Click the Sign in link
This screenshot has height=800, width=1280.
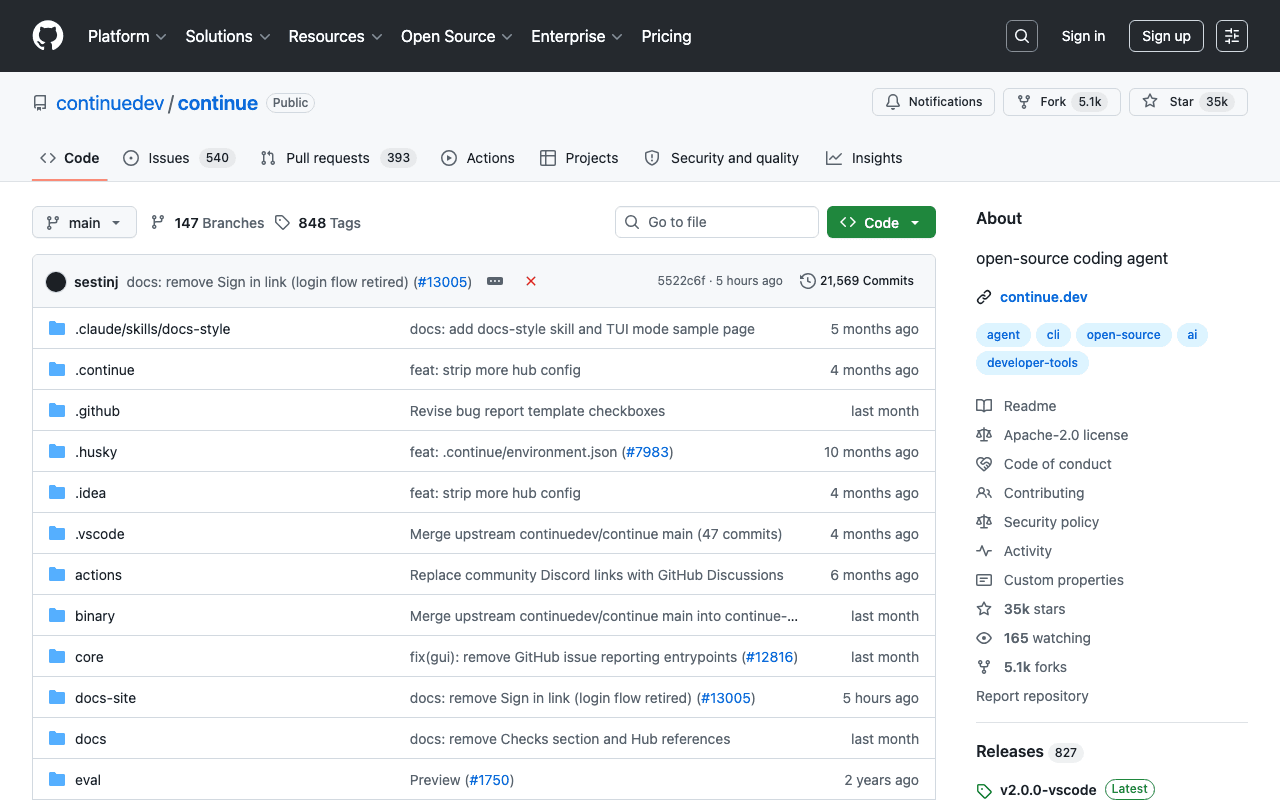pos(1083,36)
